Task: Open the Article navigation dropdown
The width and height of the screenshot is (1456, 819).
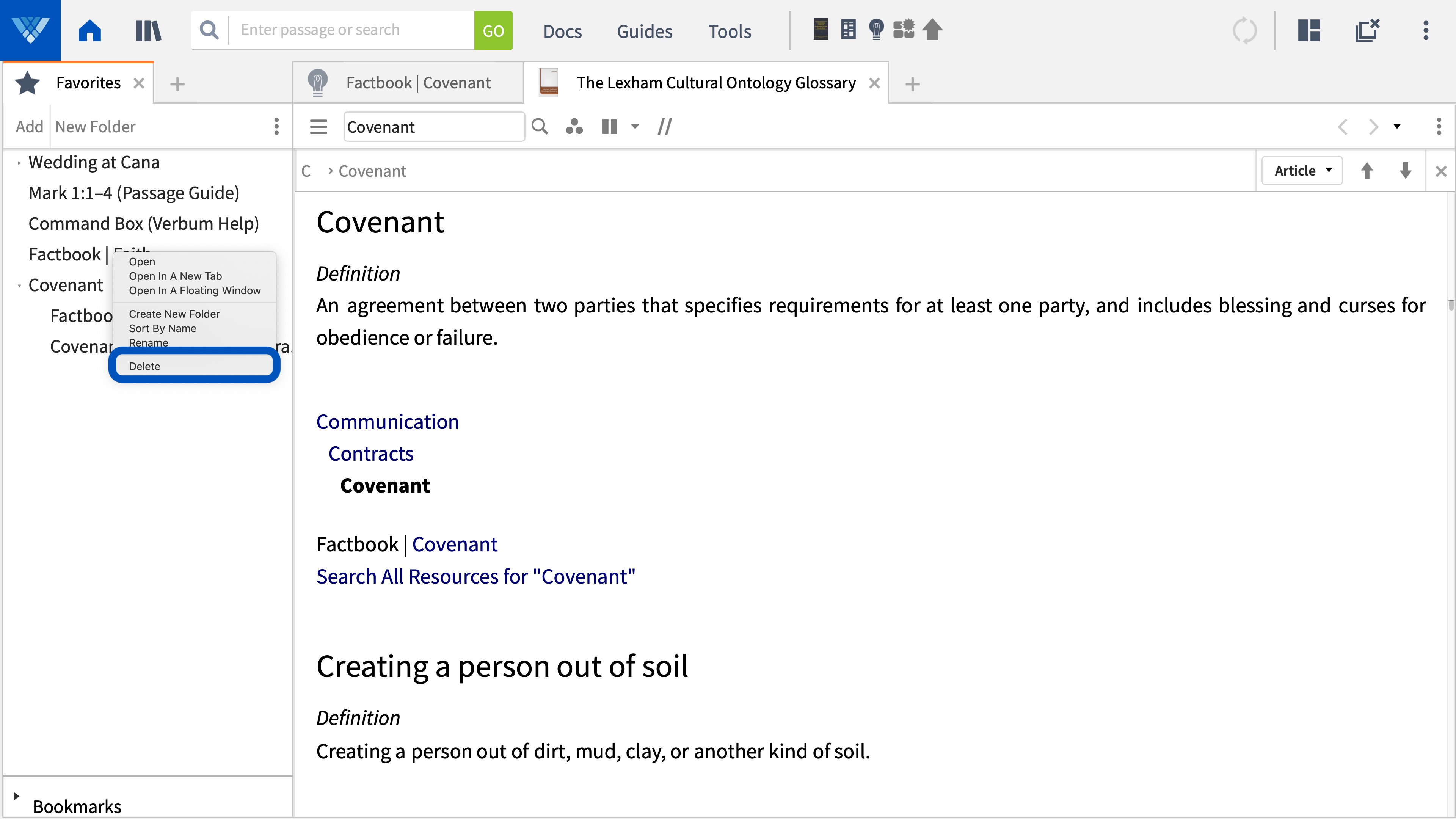Action: click(1302, 171)
